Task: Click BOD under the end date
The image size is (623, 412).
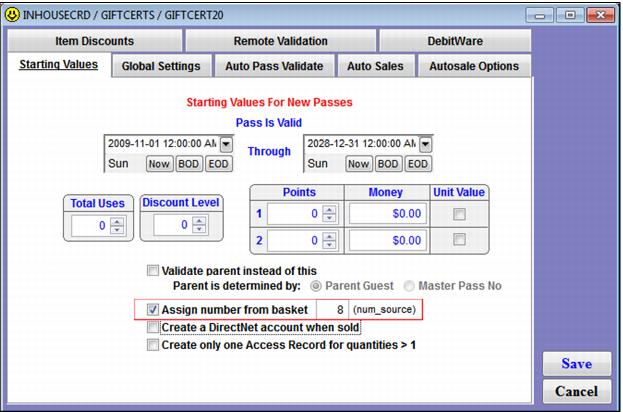Action: (x=388, y=164)
